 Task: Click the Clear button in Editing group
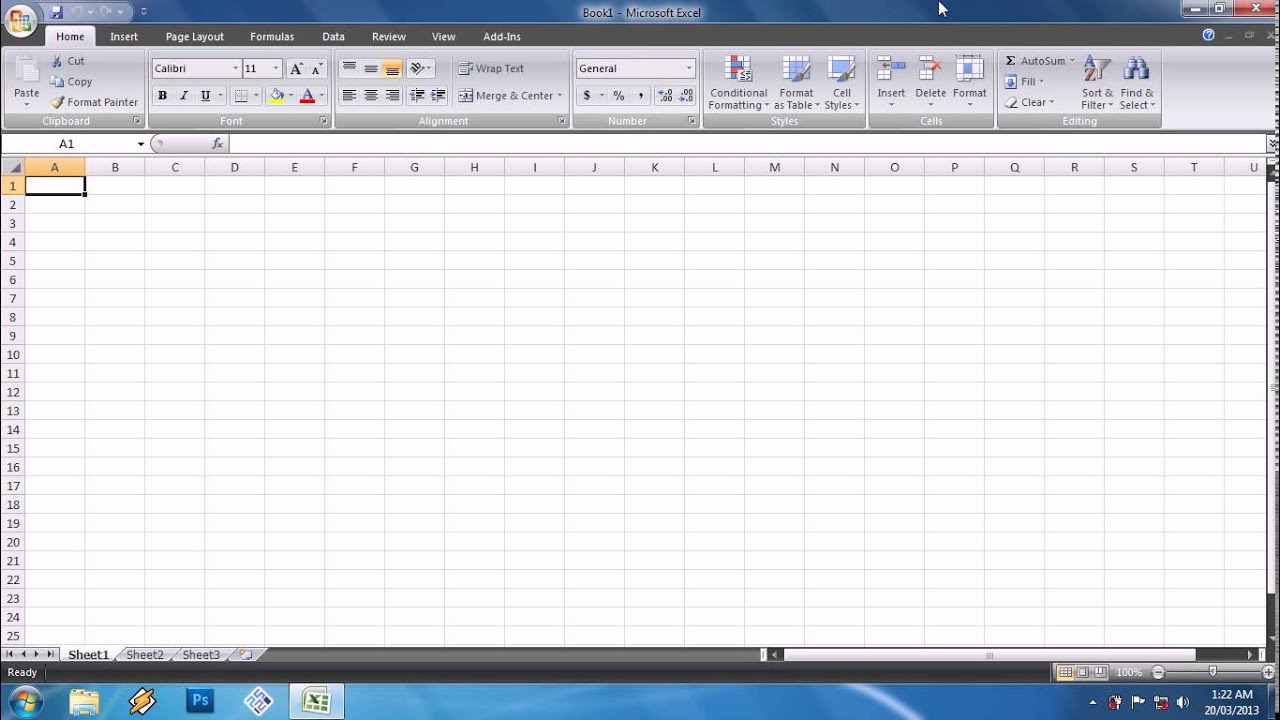1029,102
